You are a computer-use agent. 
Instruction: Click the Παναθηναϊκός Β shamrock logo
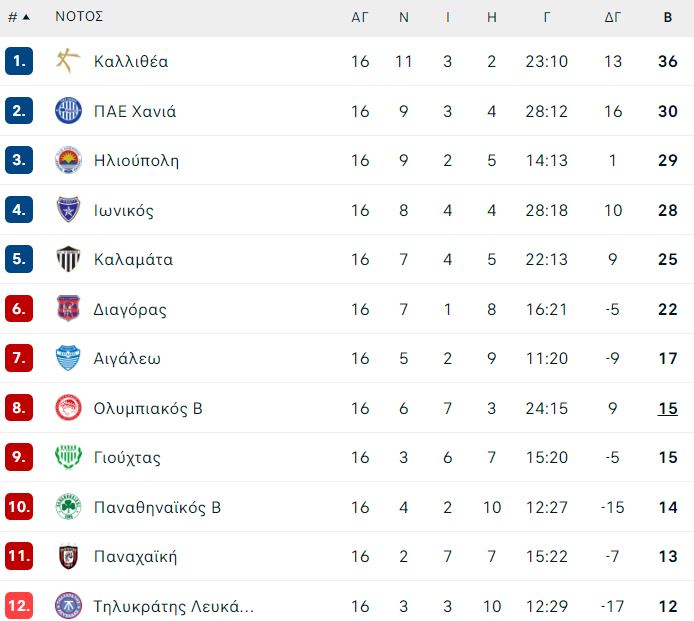coord(68,506)
